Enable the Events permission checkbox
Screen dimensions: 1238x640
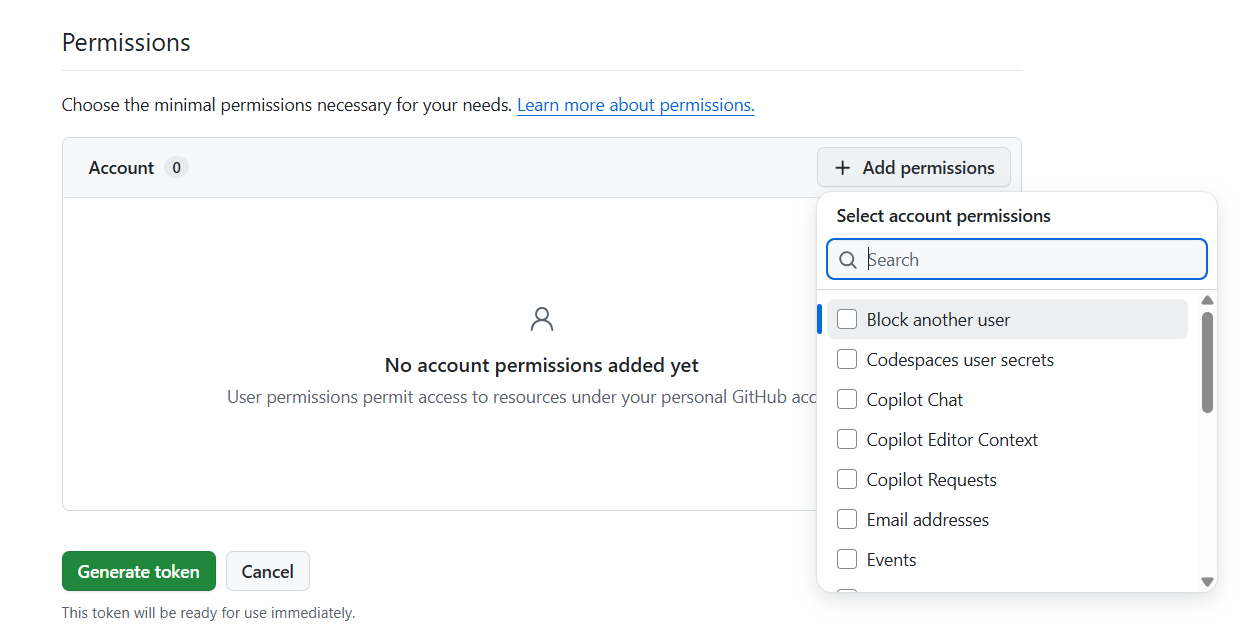(847, 560)
